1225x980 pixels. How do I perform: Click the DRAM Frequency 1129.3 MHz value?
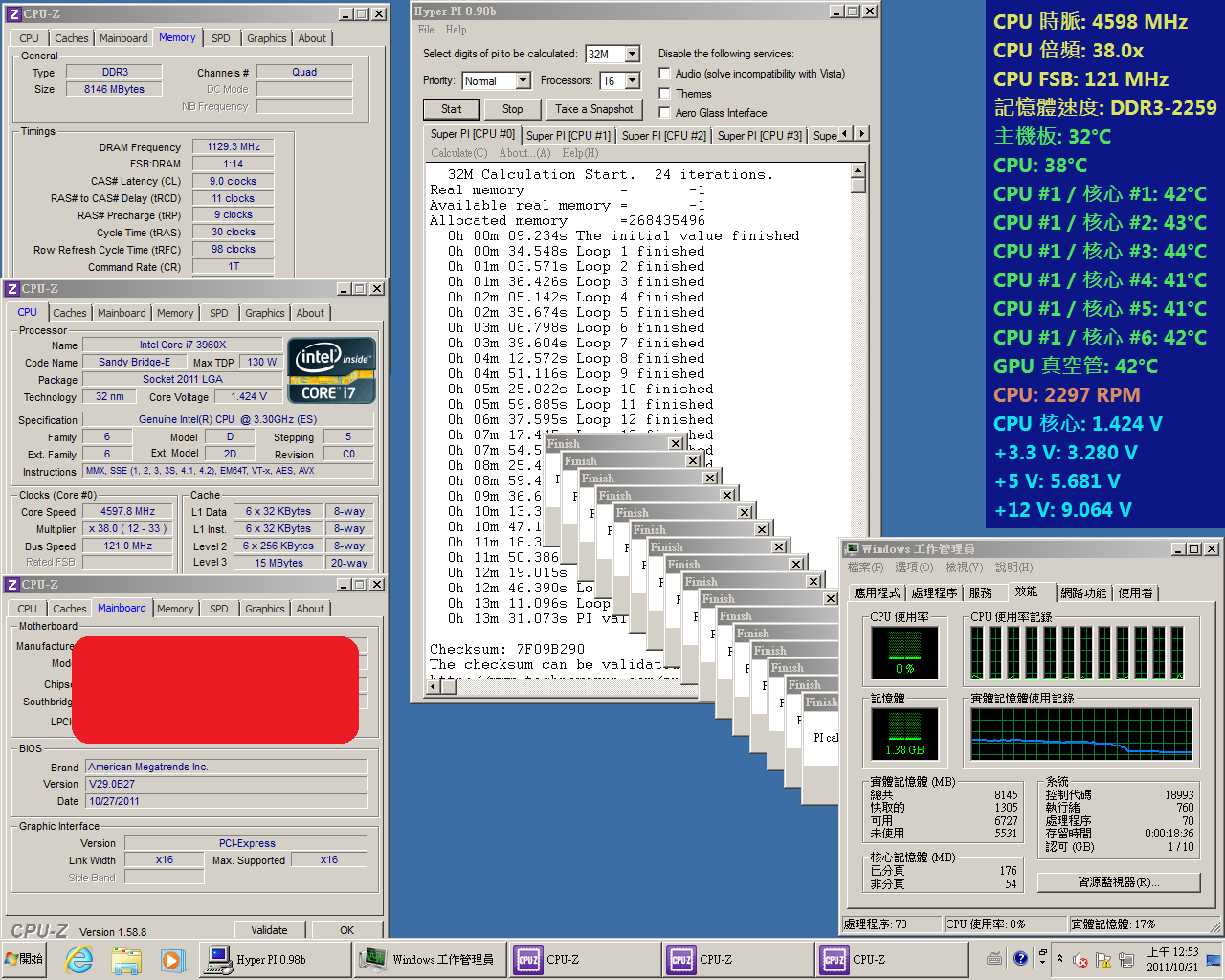(x=234, y=146)
